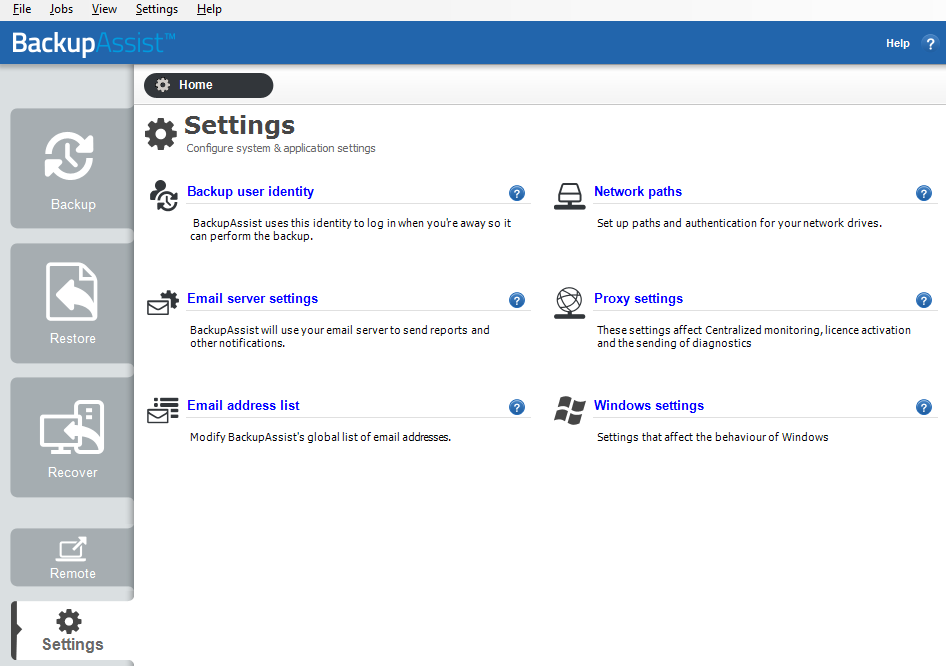Click the Windows settings flag icon
This screenshot has height=666, width=946.
(x=570, y=410)
